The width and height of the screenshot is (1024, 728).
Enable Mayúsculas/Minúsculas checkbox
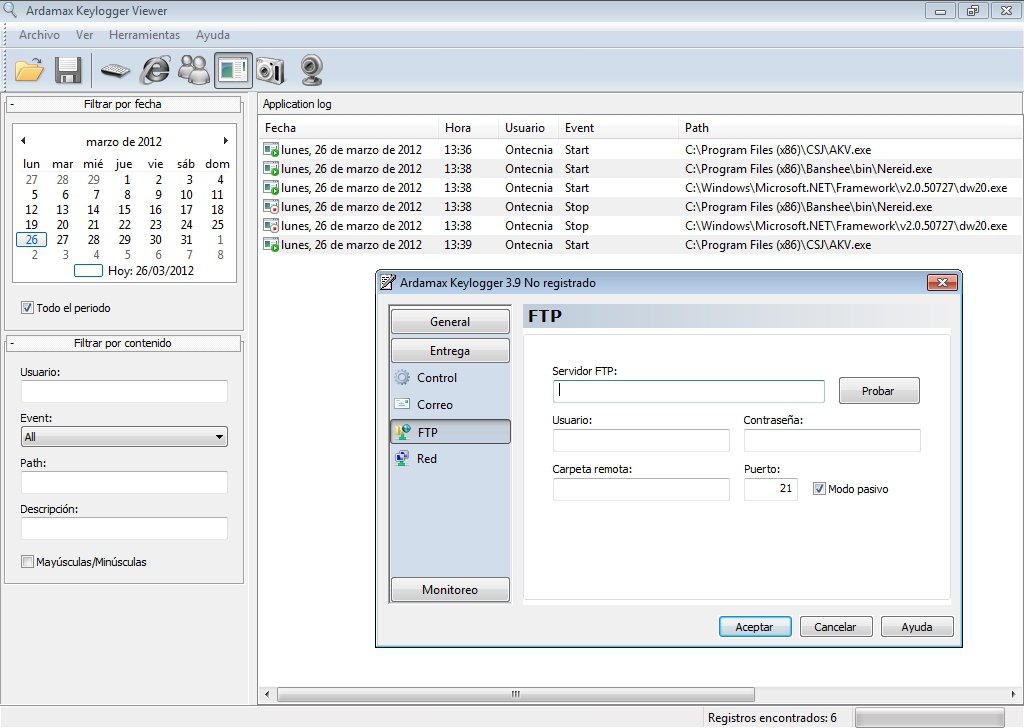tap(27, 562)
